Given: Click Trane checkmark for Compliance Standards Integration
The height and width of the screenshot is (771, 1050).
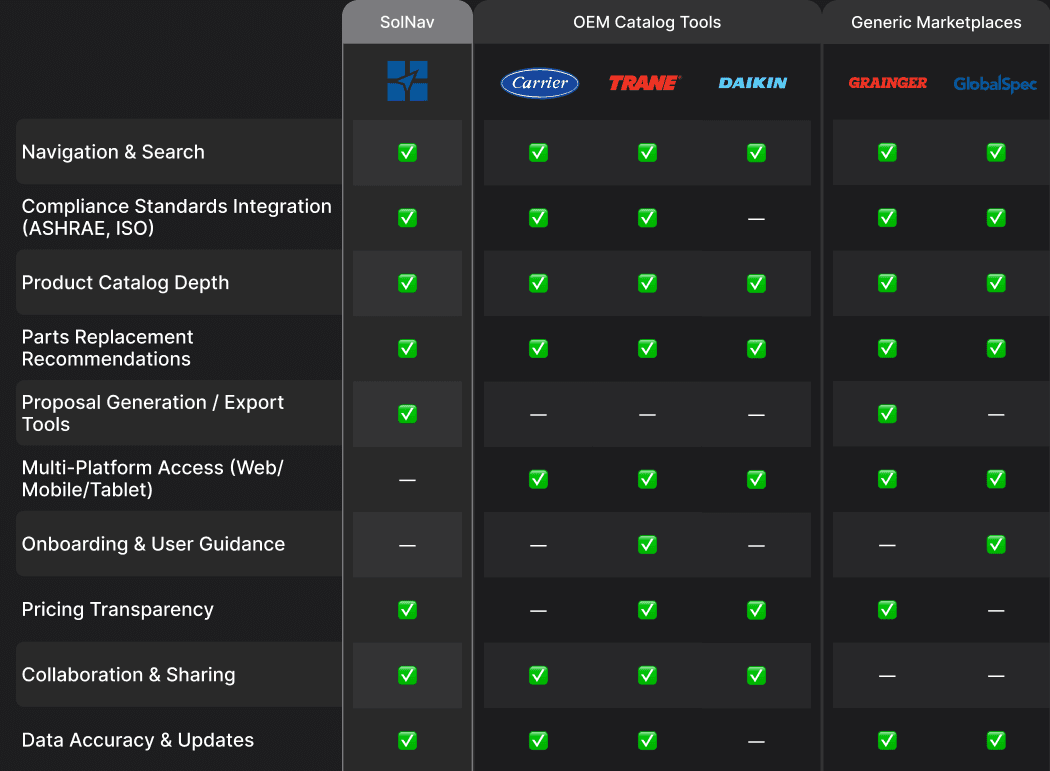Looking at the screenshot, I should click(x=647, y=218).
